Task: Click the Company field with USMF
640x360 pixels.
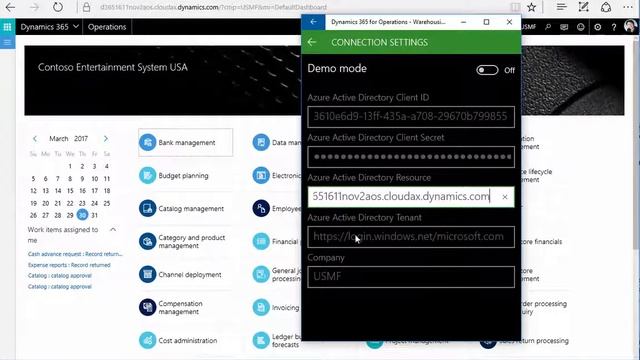Action: pyautogui.click(x=411, y=277)
